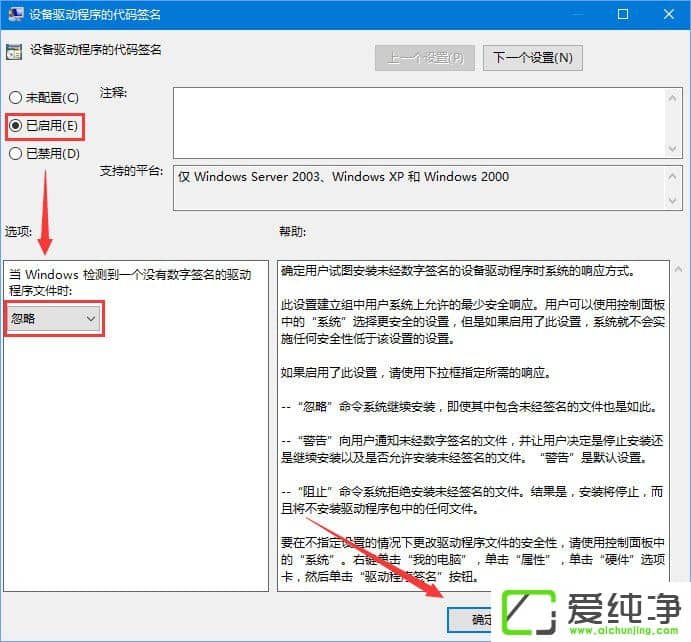Click the comment box scroll-down arrow
Viewport: 691px width, 642px height.
click(672, 149)
